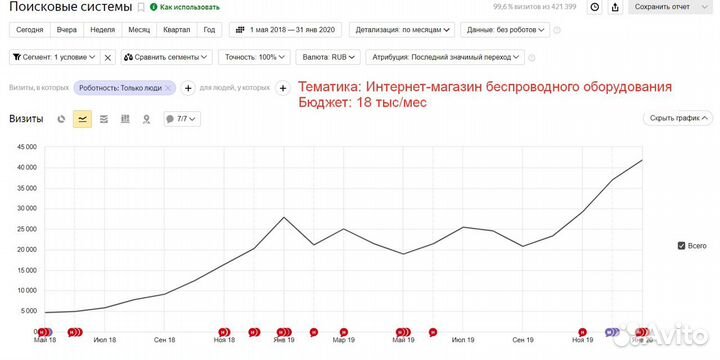The image size is (720, 360).
Task: Open 'Валюта: RUB' dropdown
Action: 328,57
